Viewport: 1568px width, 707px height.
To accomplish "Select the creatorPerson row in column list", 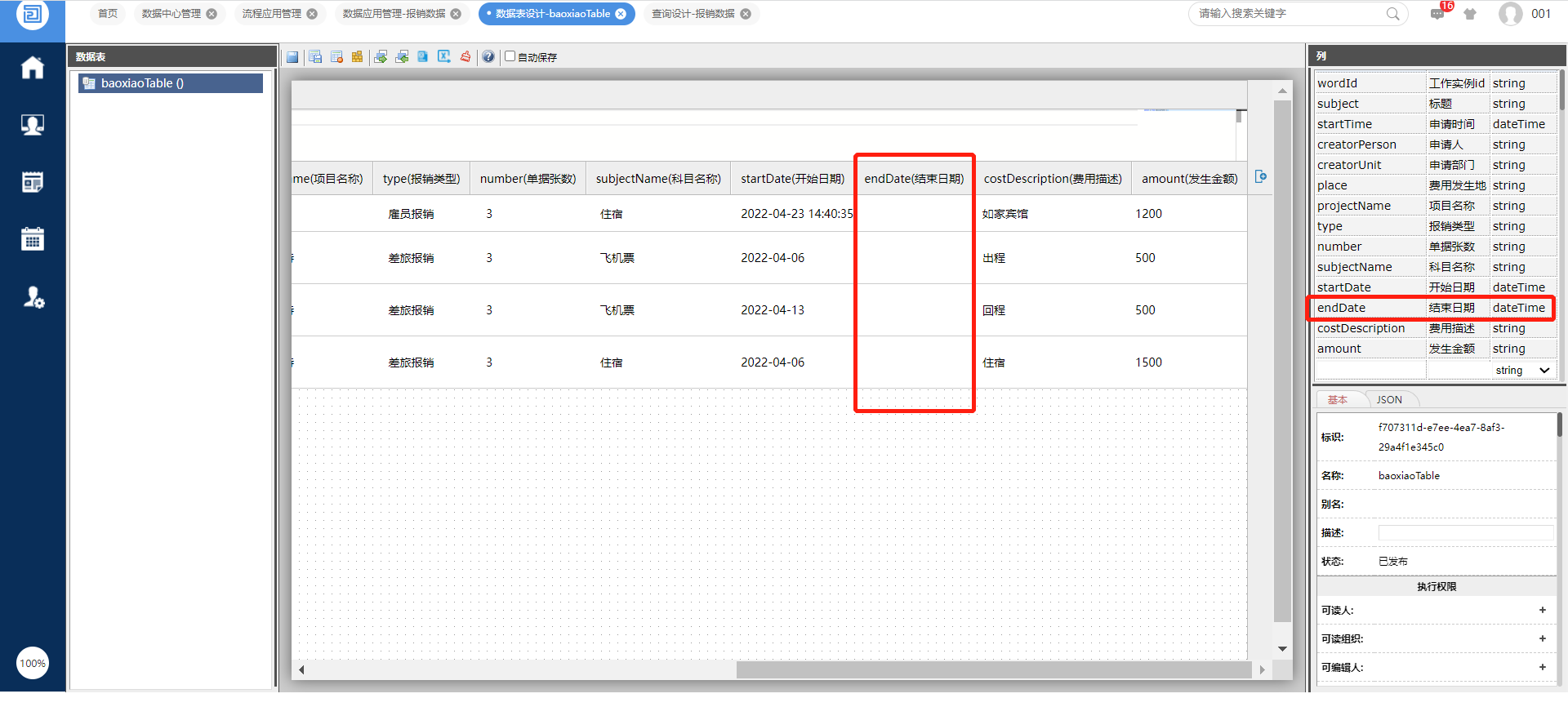I will tap(1435, 145).
